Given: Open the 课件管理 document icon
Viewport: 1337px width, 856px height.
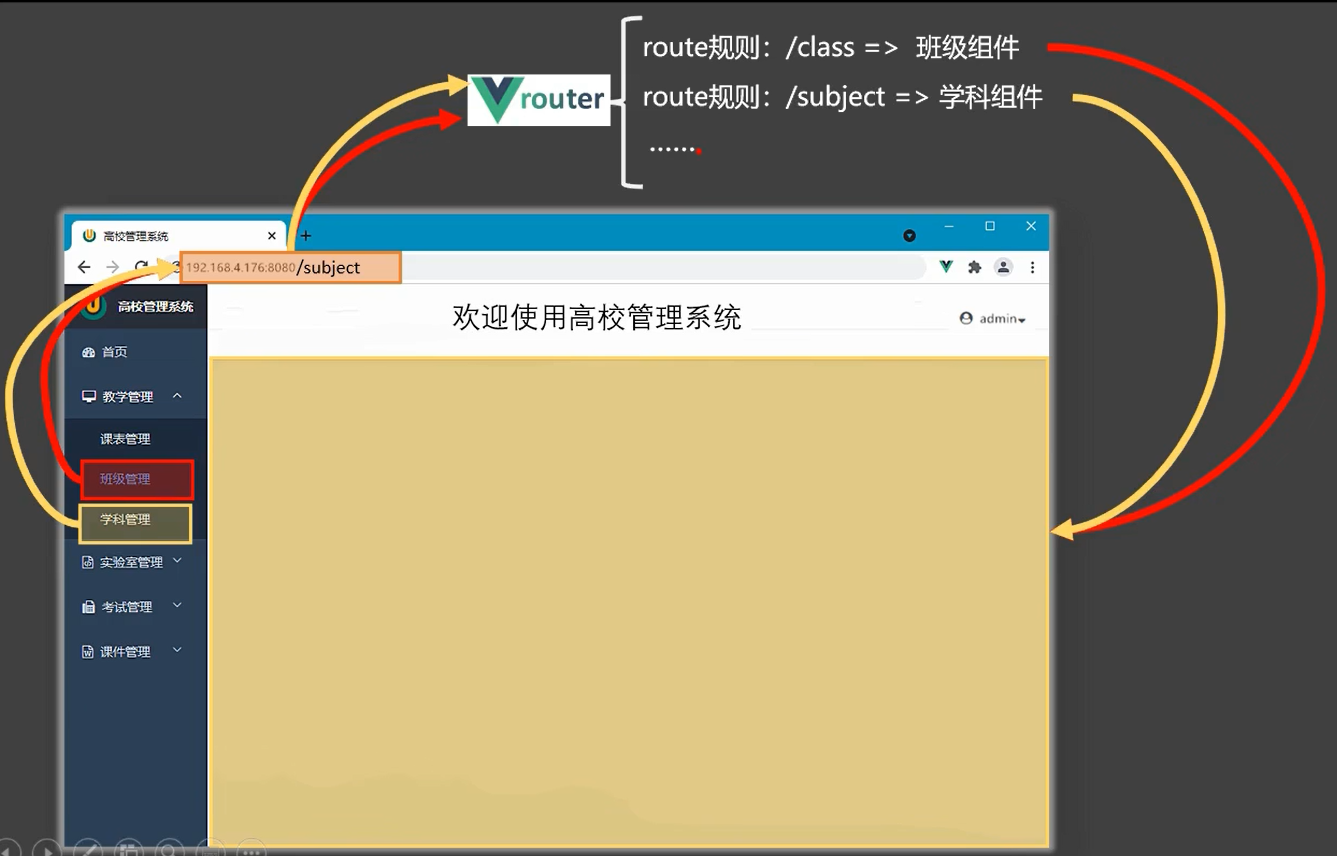Looking at the screenshot, I should pos(88,650).
